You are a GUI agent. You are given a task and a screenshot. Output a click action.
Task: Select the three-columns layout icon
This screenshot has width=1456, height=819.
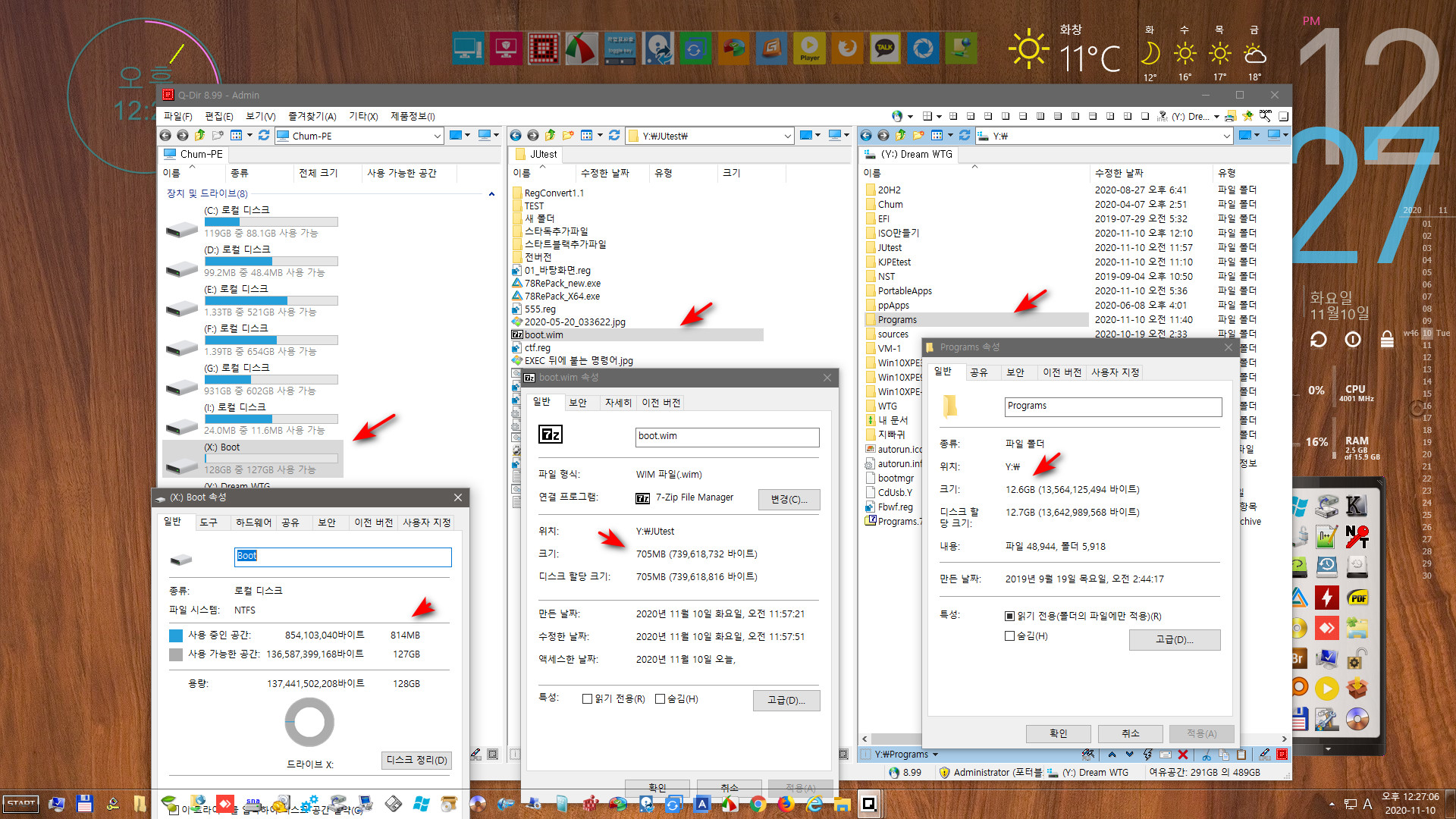point(1075,116)
